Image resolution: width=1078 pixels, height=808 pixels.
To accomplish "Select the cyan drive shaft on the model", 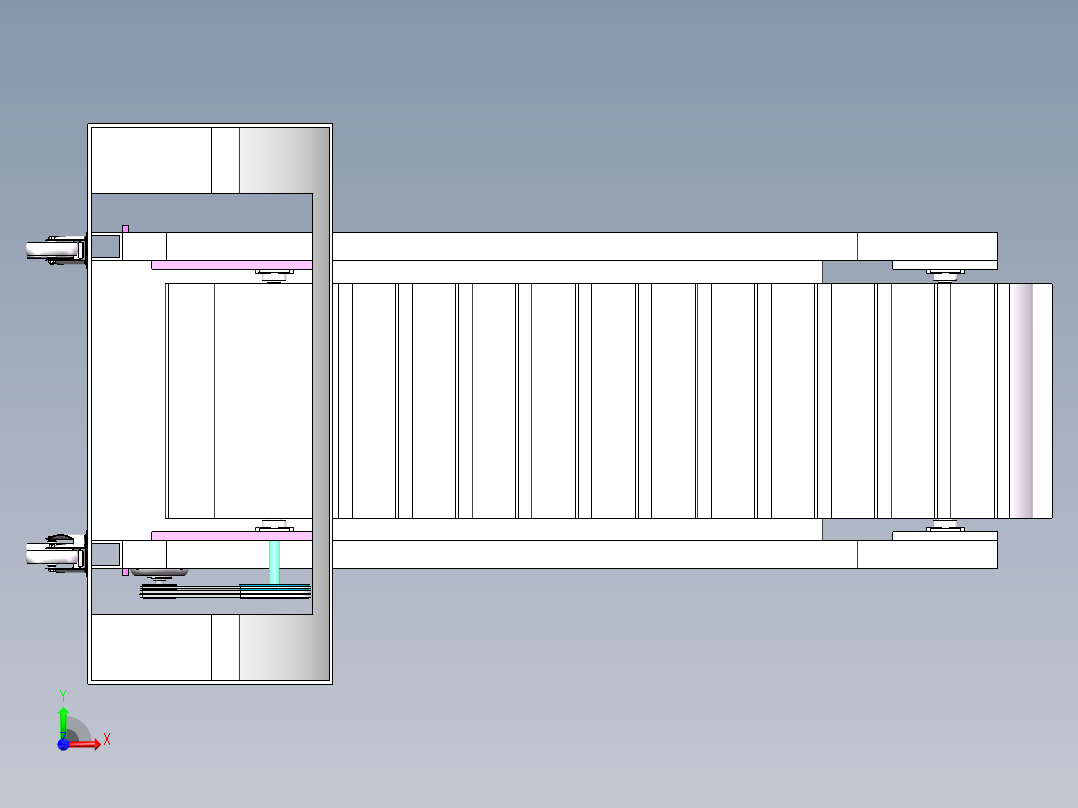I will pyautogui.click(x=274, y=563).
